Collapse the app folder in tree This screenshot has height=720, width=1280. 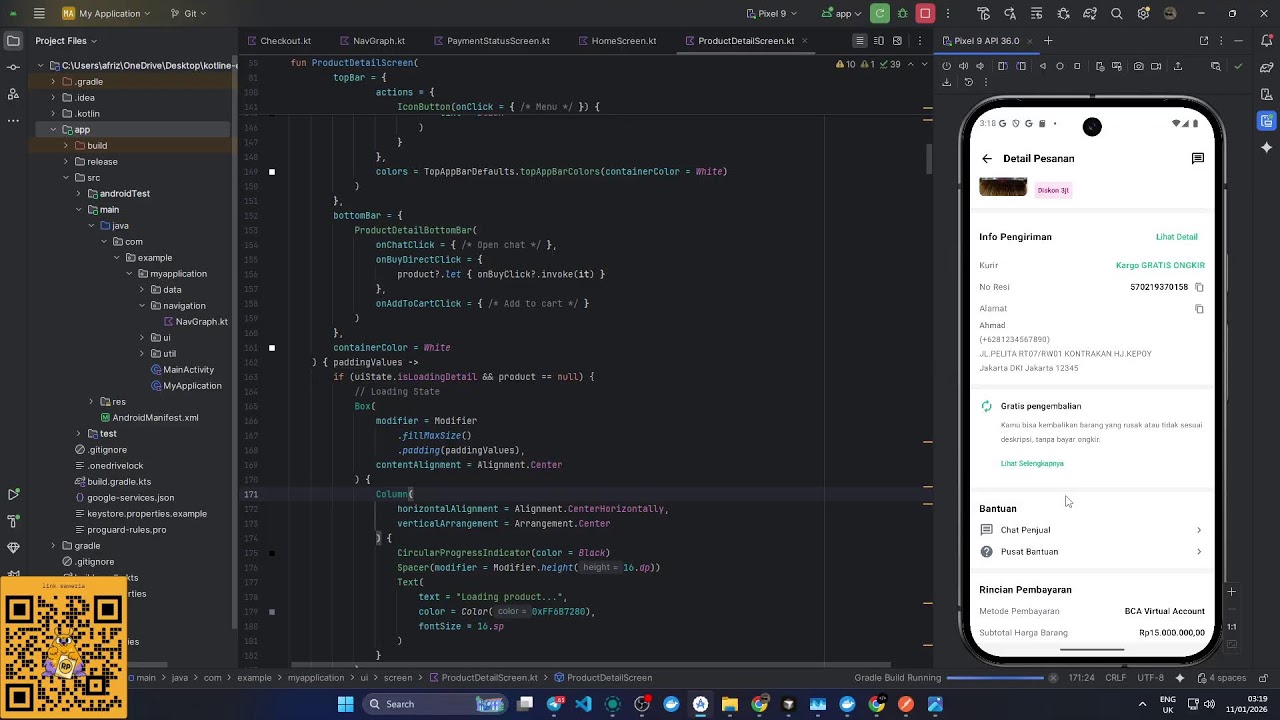point(54,130)
